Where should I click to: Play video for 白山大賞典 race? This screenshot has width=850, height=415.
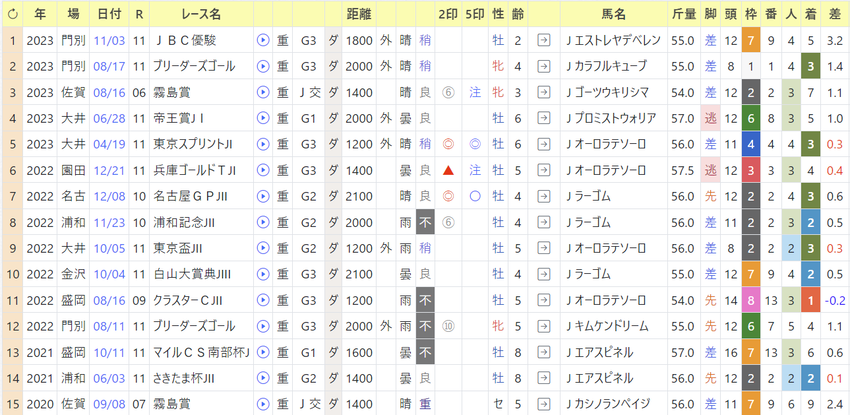tap(262, 274)
